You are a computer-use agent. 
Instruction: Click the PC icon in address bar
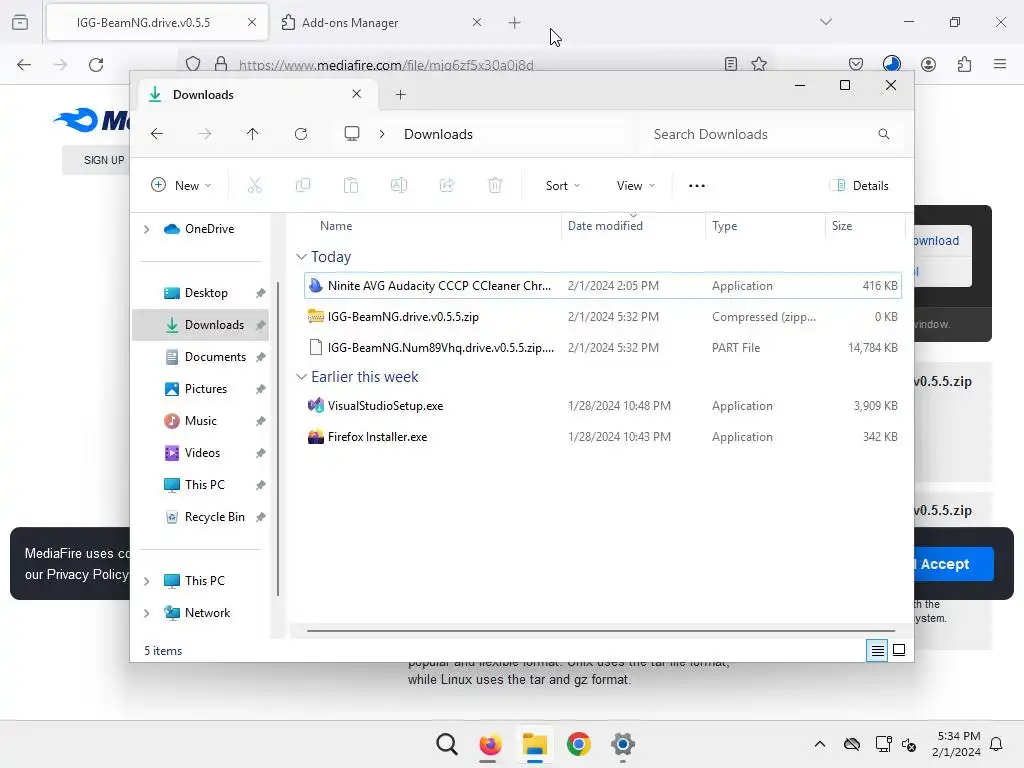point(352,134)
